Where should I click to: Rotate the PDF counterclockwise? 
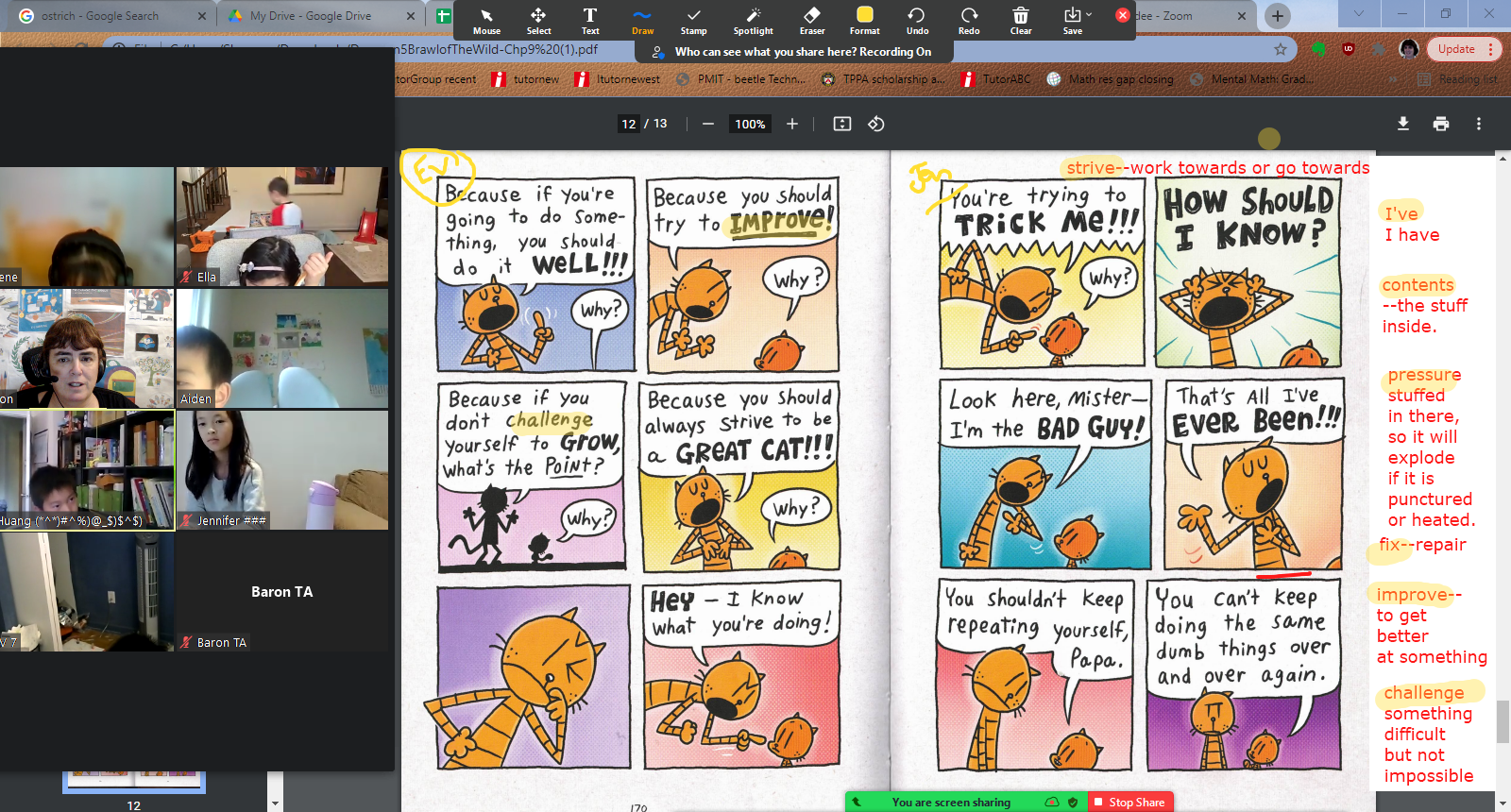[x=876, y=124]
